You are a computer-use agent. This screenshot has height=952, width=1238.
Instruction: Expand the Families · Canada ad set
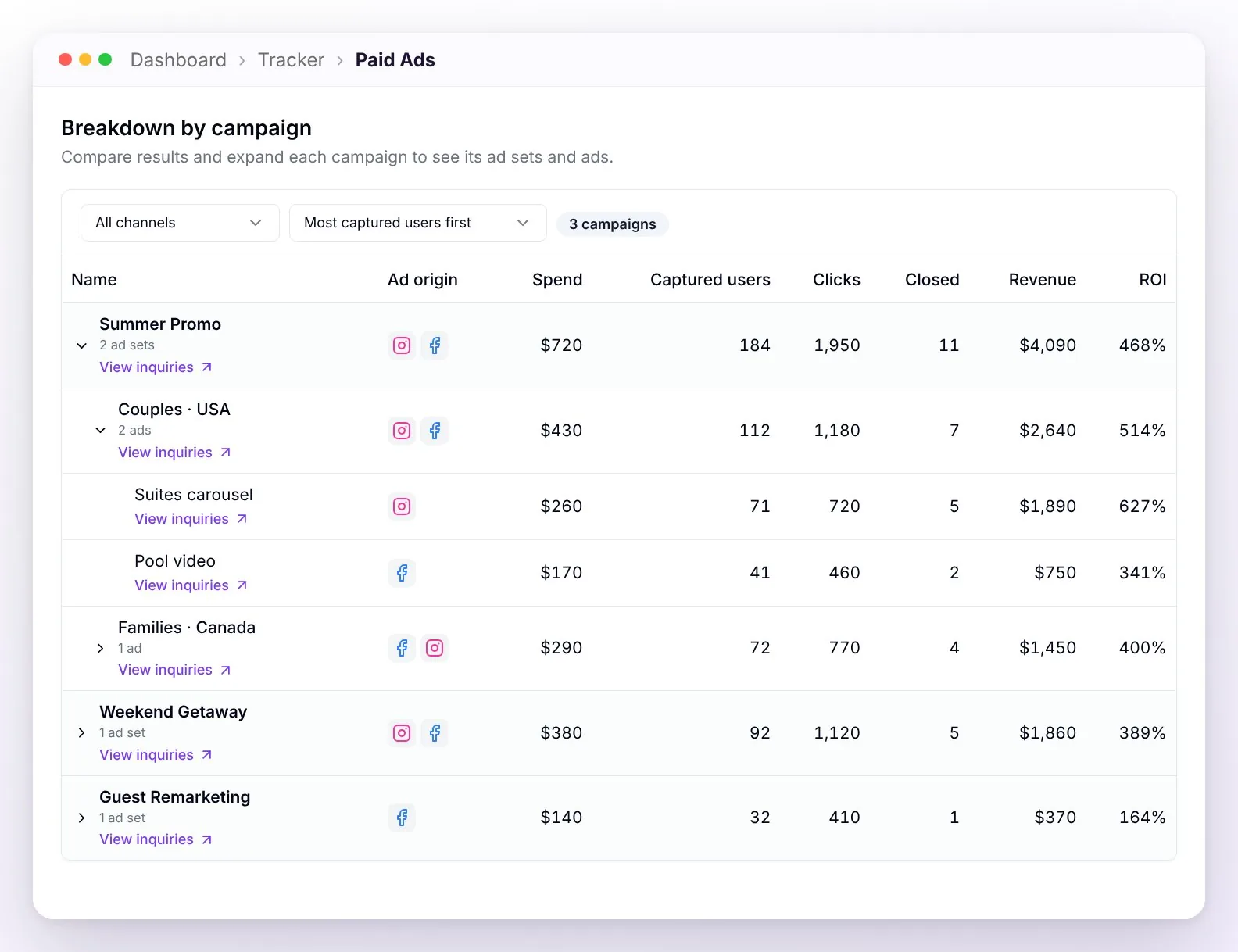(100, 648)
